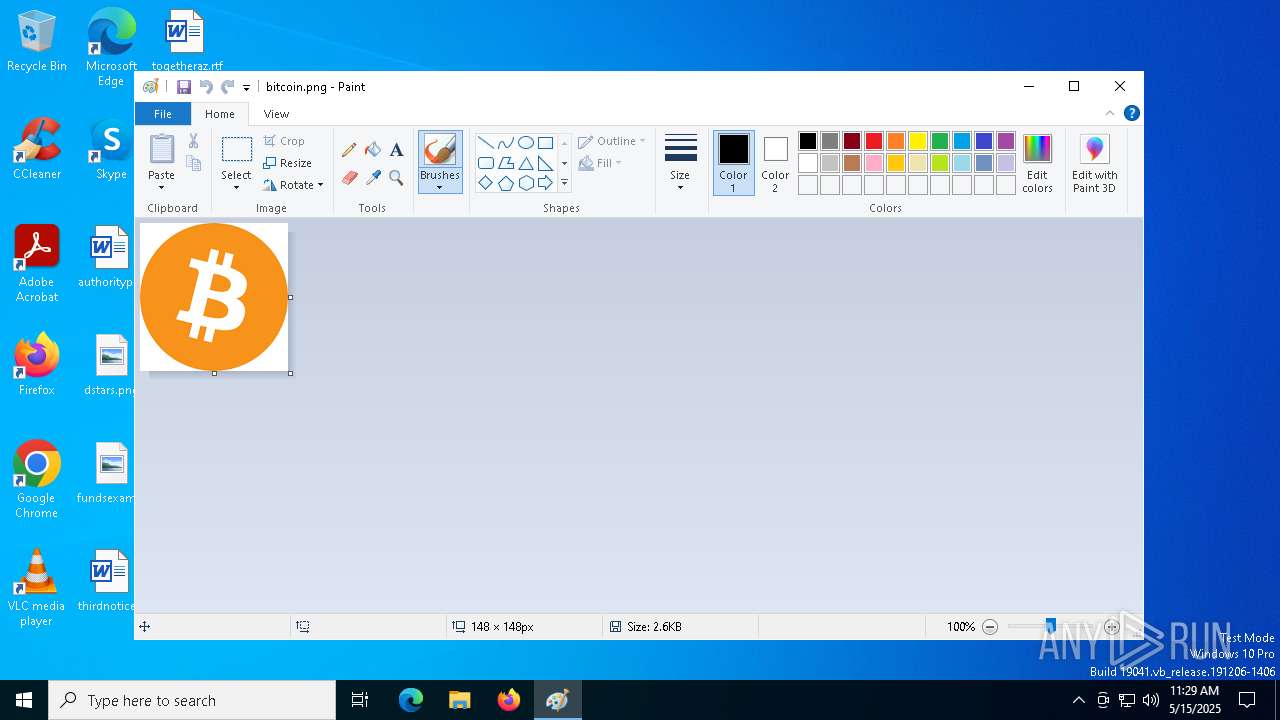Viewport: 1280px width, 720px height.
Task: Click the bitcoin logo on the canvas
Action: coord(214,297)
